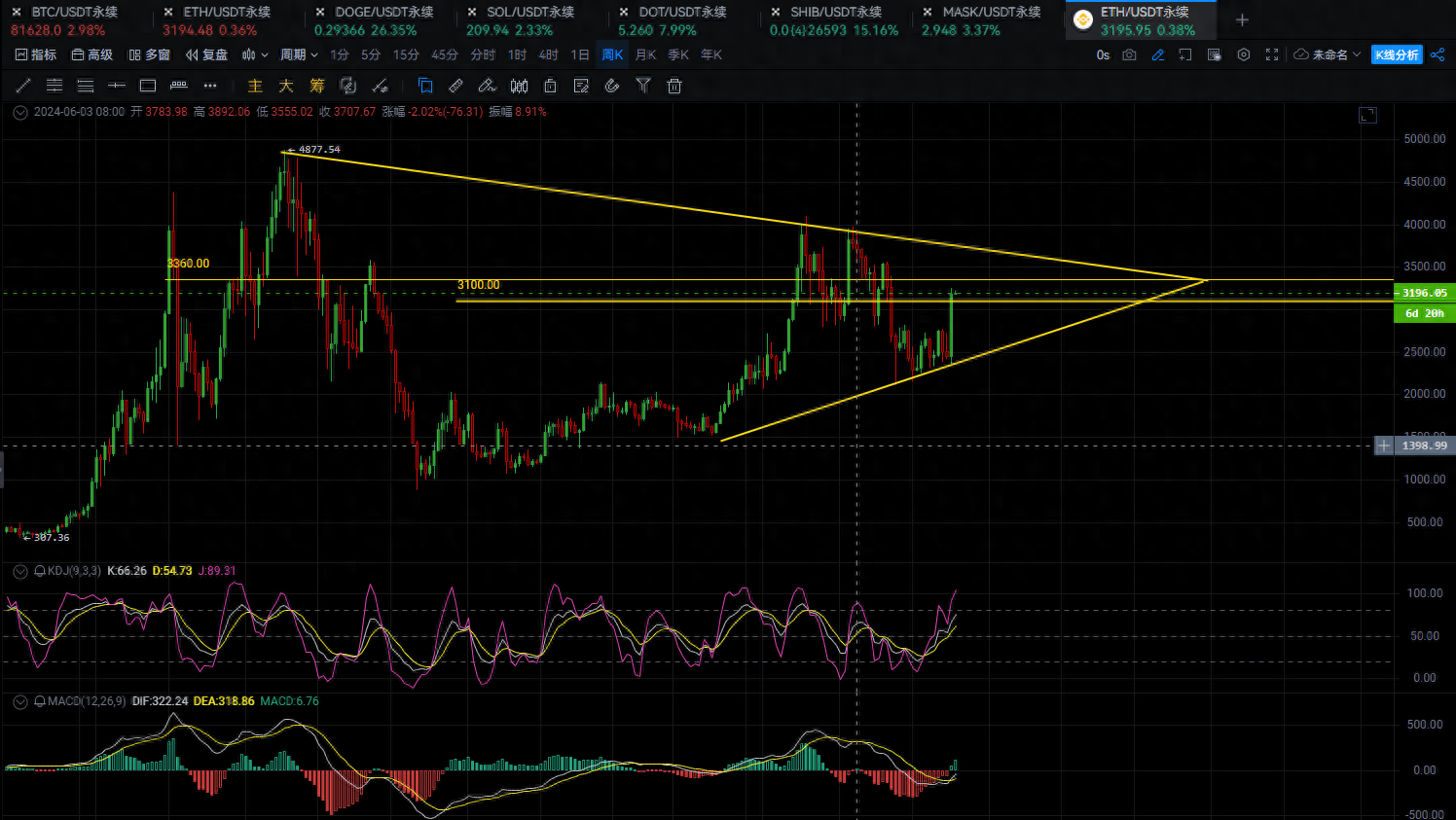1456x820 pixels.
Task: Click the 筹 chip distribution button
Action: coord(317,86)
